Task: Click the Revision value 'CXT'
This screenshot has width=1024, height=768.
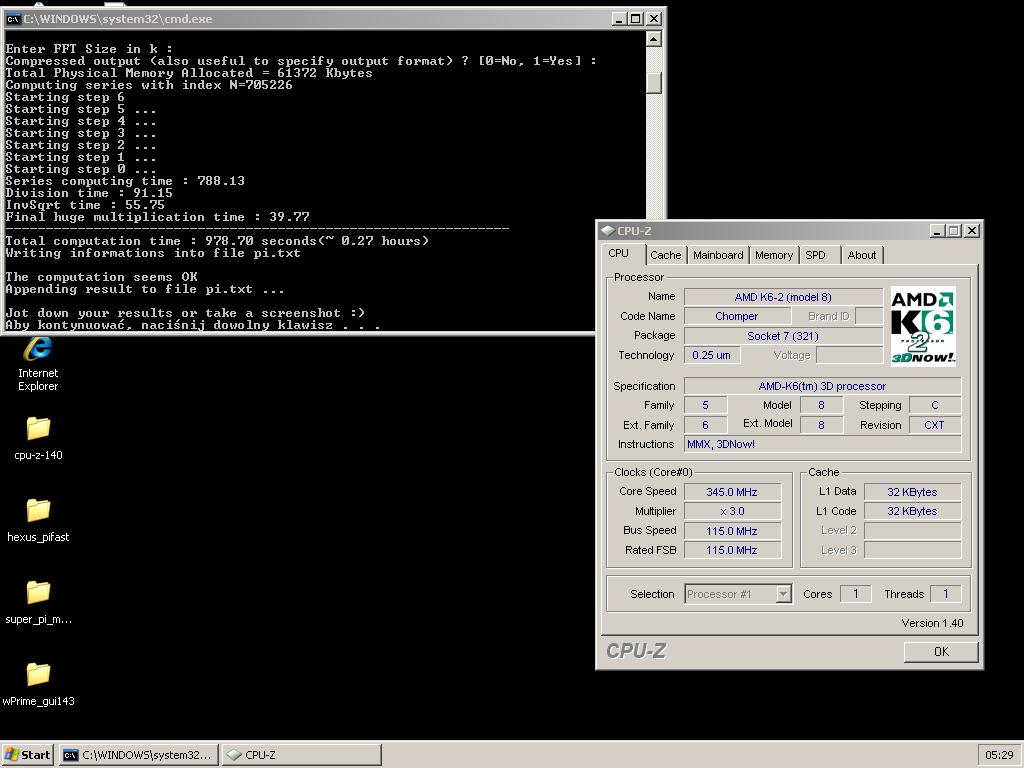Action: (x=935, y=425)
